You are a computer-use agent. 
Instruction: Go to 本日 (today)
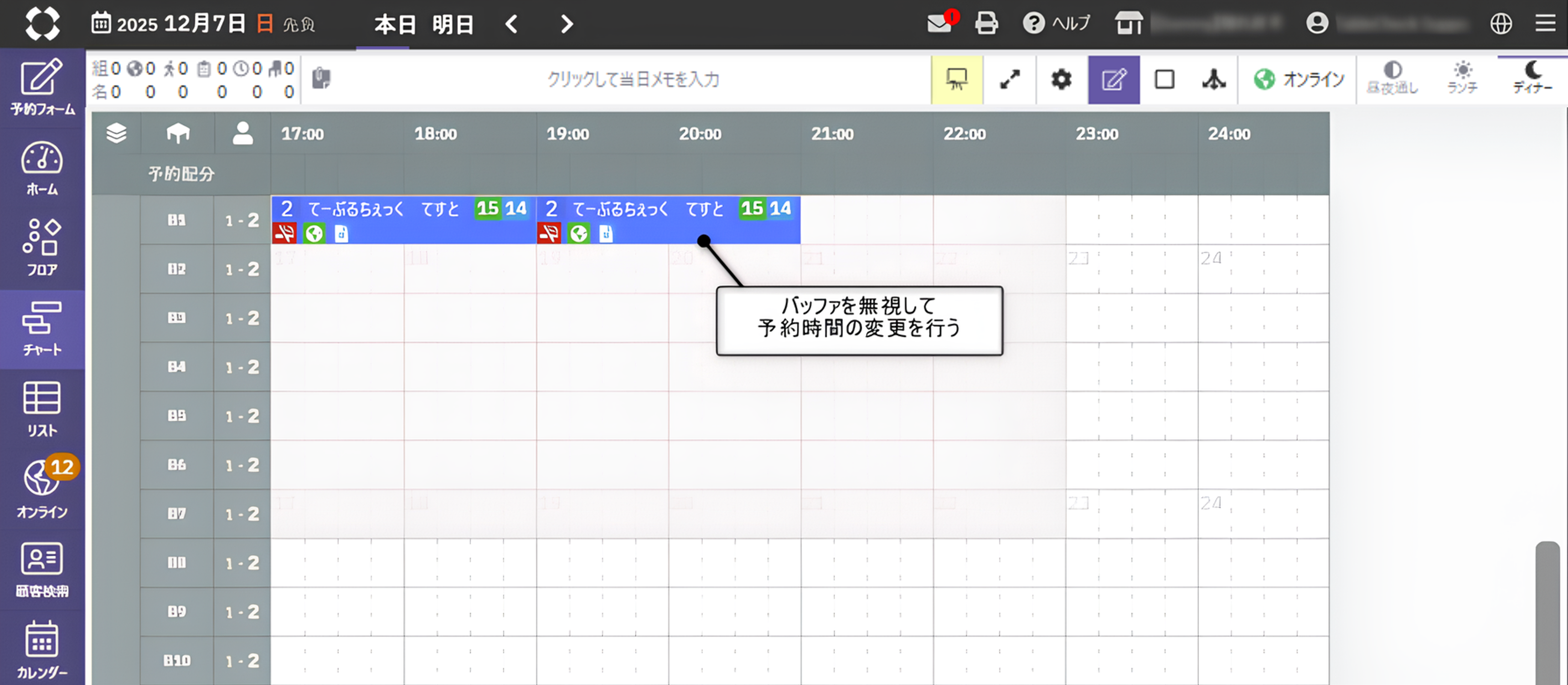coord(394,24)
